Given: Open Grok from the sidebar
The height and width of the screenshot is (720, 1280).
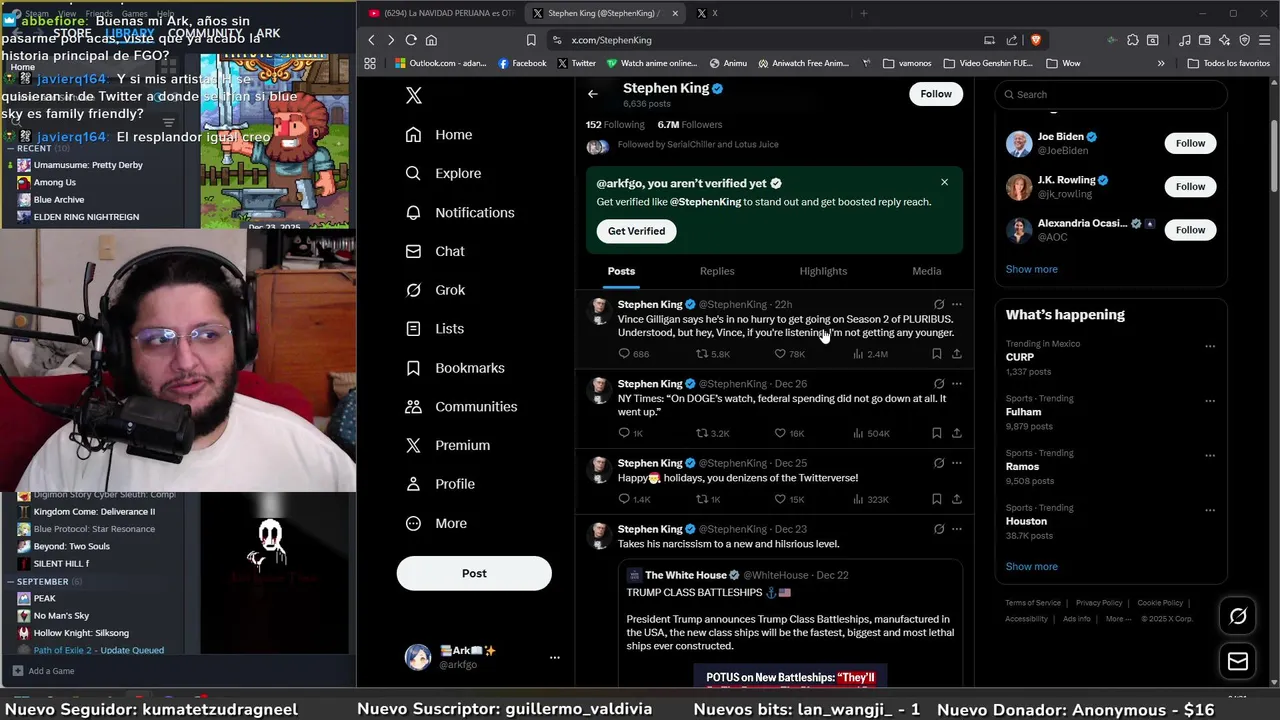Looking at the screenshot, I should tap(435, 290).
